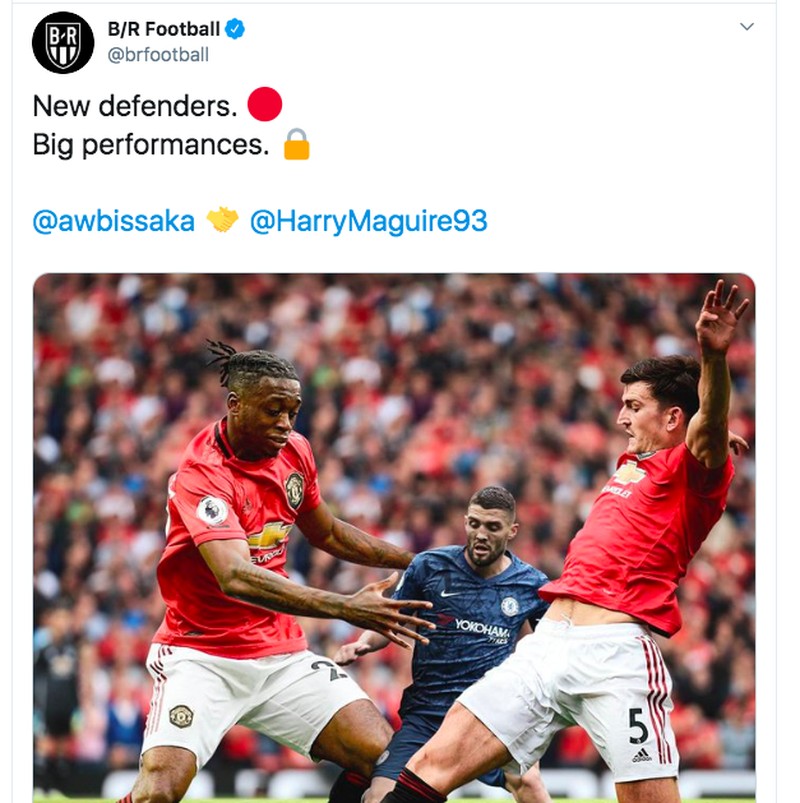This screenshot has width=800, height=803.
Task: Click the "Big performances." tweet text
Action: (151, 145)
